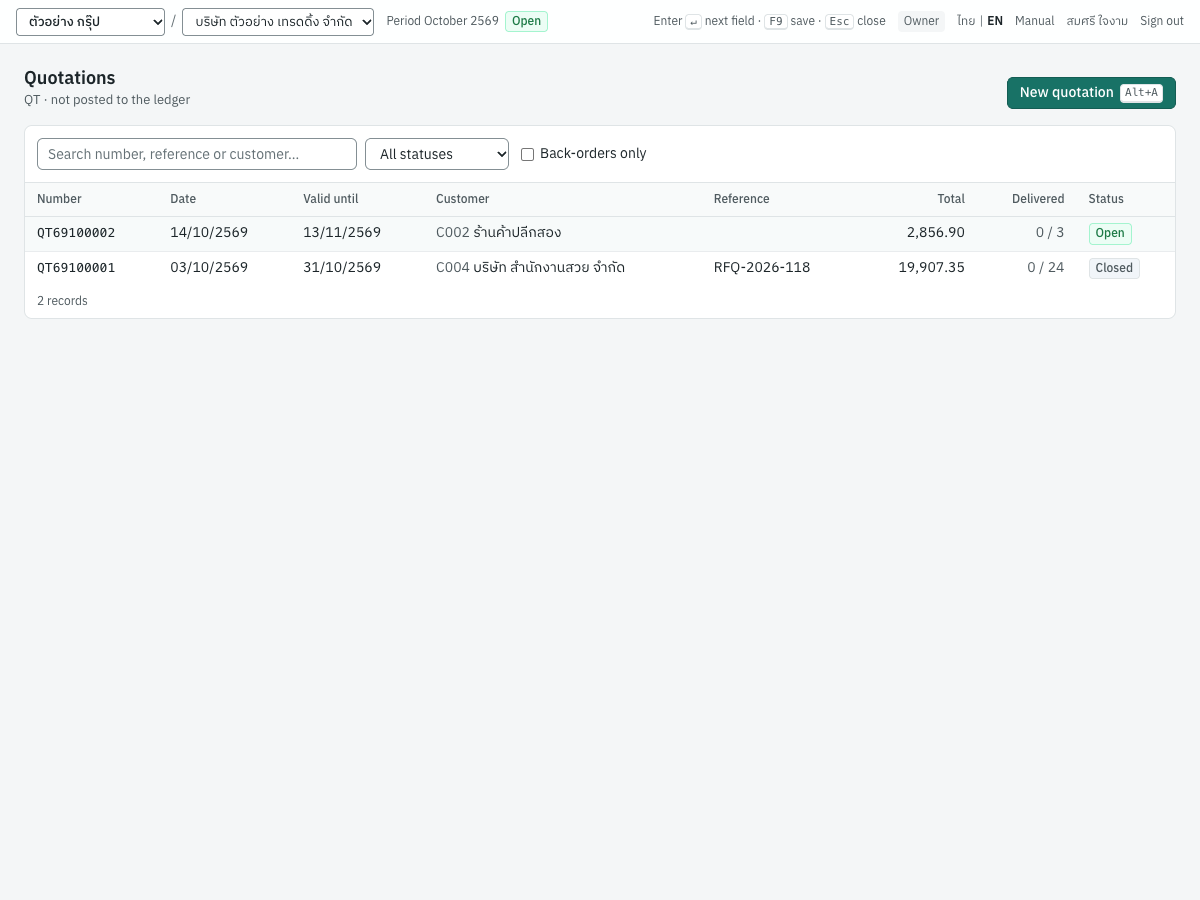This screenshot has width=1200, height=900.
Task: Switch language to ไทย
Action: pos(966,21)
